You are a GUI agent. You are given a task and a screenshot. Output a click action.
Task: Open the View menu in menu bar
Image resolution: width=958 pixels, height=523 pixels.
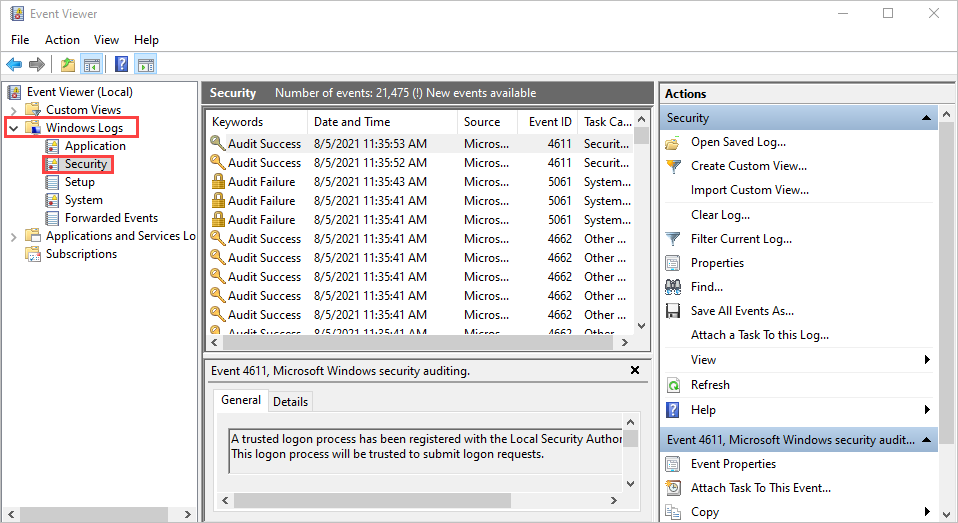pyautogui.click(x=106, y=40)
